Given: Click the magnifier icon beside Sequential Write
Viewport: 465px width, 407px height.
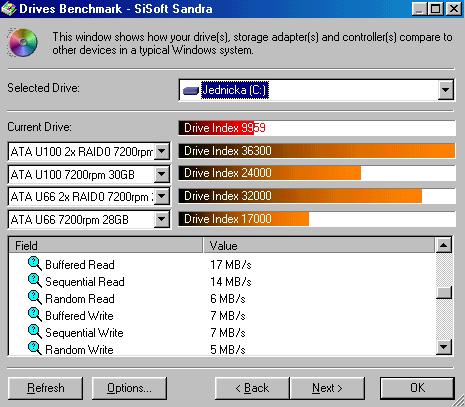Looking at the screenshot, I should (35, 332).
